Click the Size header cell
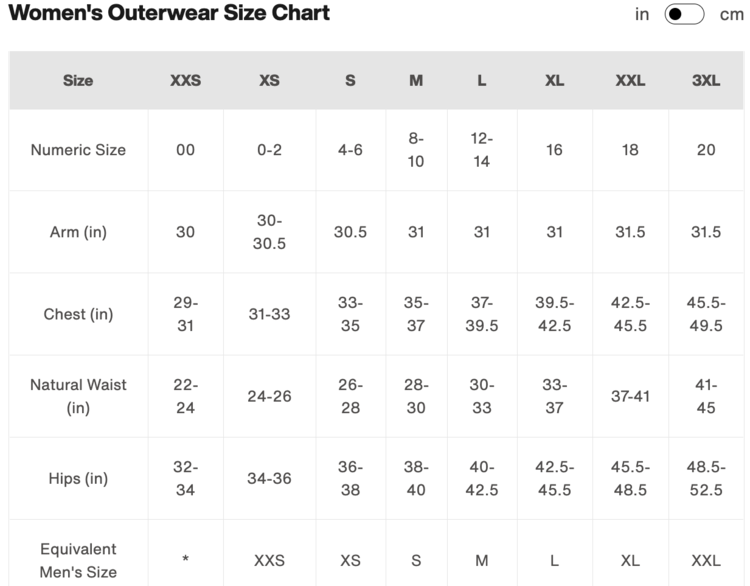 (x=78, y=81)
